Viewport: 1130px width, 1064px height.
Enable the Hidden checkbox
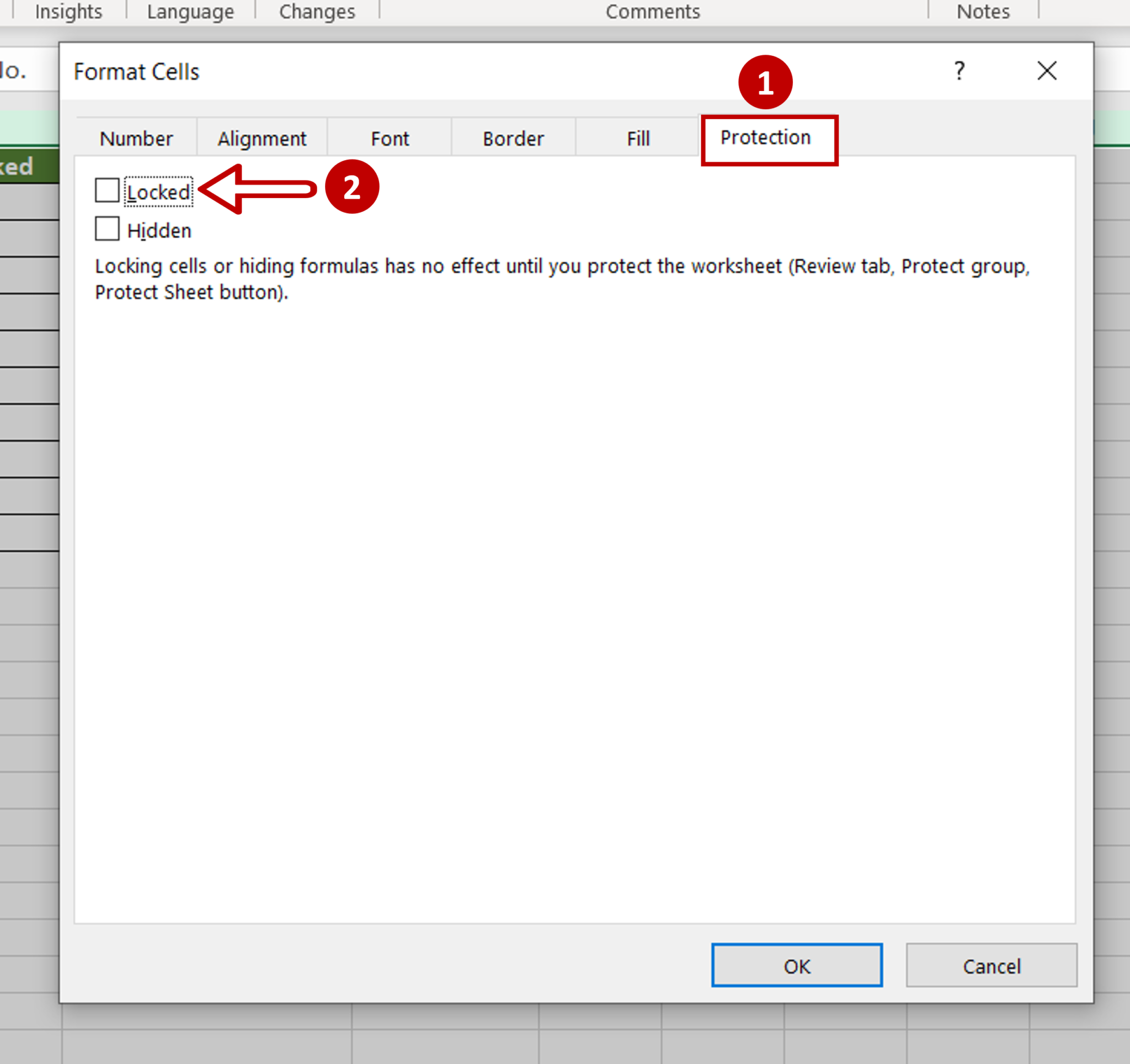pyautogui.click(x=108, y=230)
